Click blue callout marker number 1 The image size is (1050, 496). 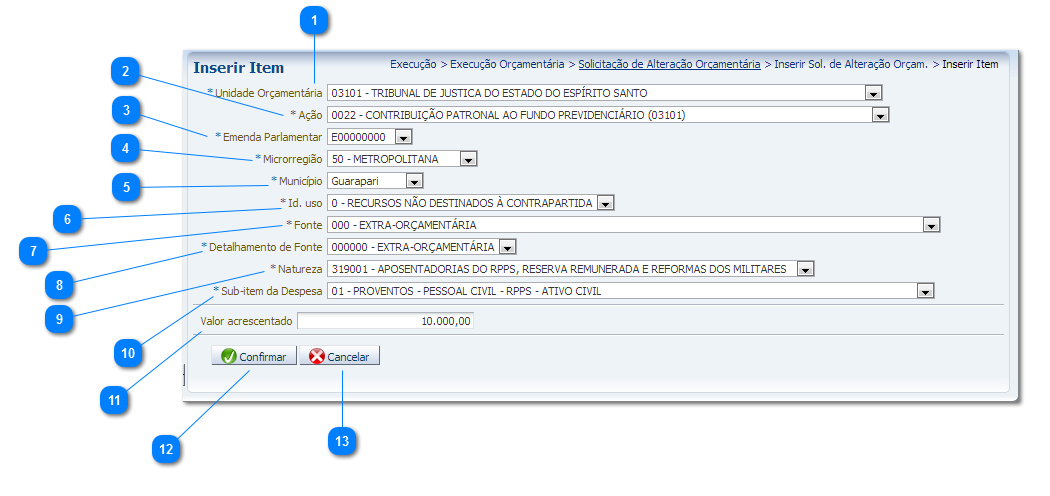pyautogui.click(x=316, y=19)
